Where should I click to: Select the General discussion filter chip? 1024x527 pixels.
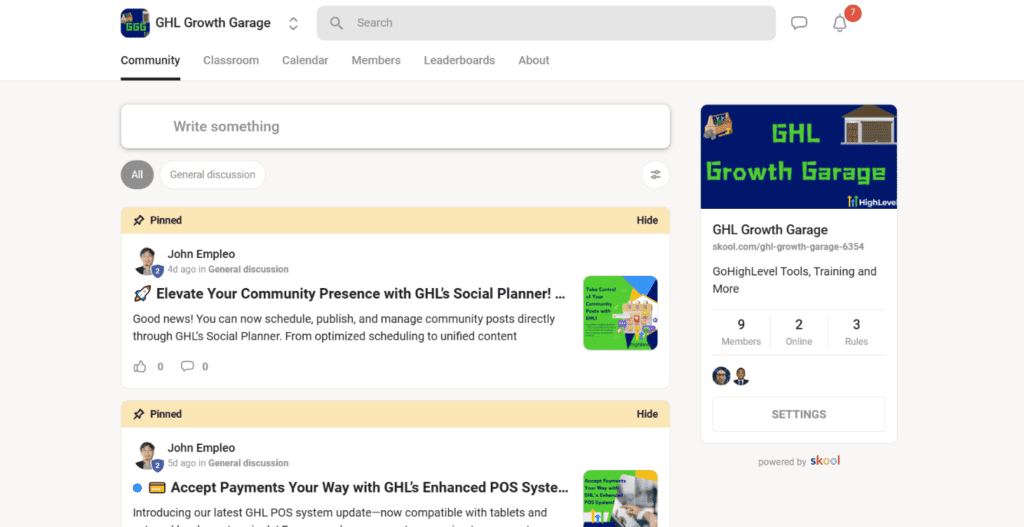[x=212, y=175]
